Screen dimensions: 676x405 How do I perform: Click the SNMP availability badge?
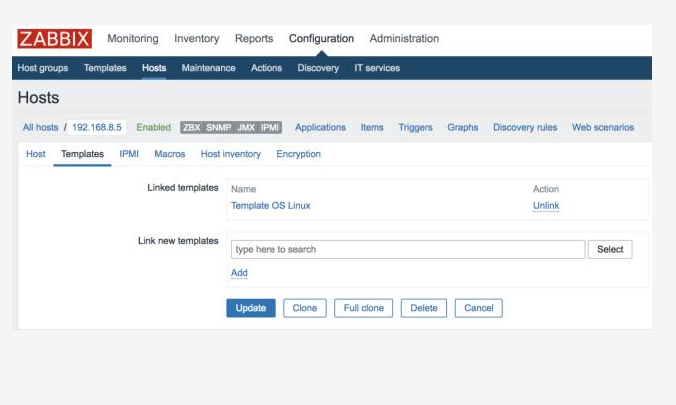tap(219, 127)
